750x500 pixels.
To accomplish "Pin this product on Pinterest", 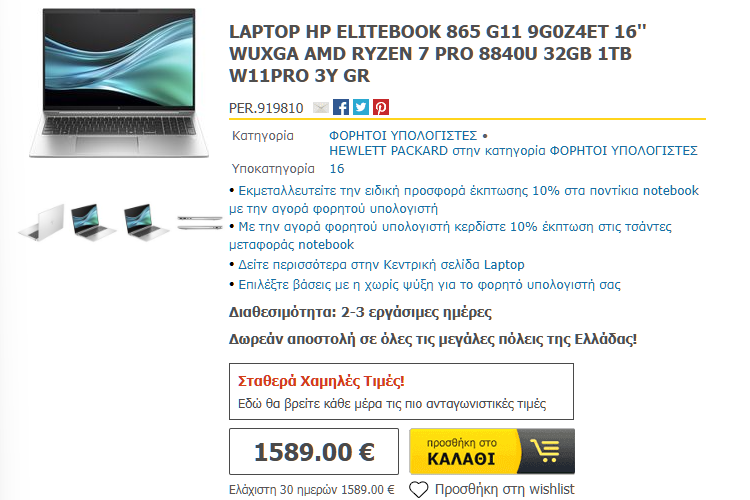I will (381, 107).
